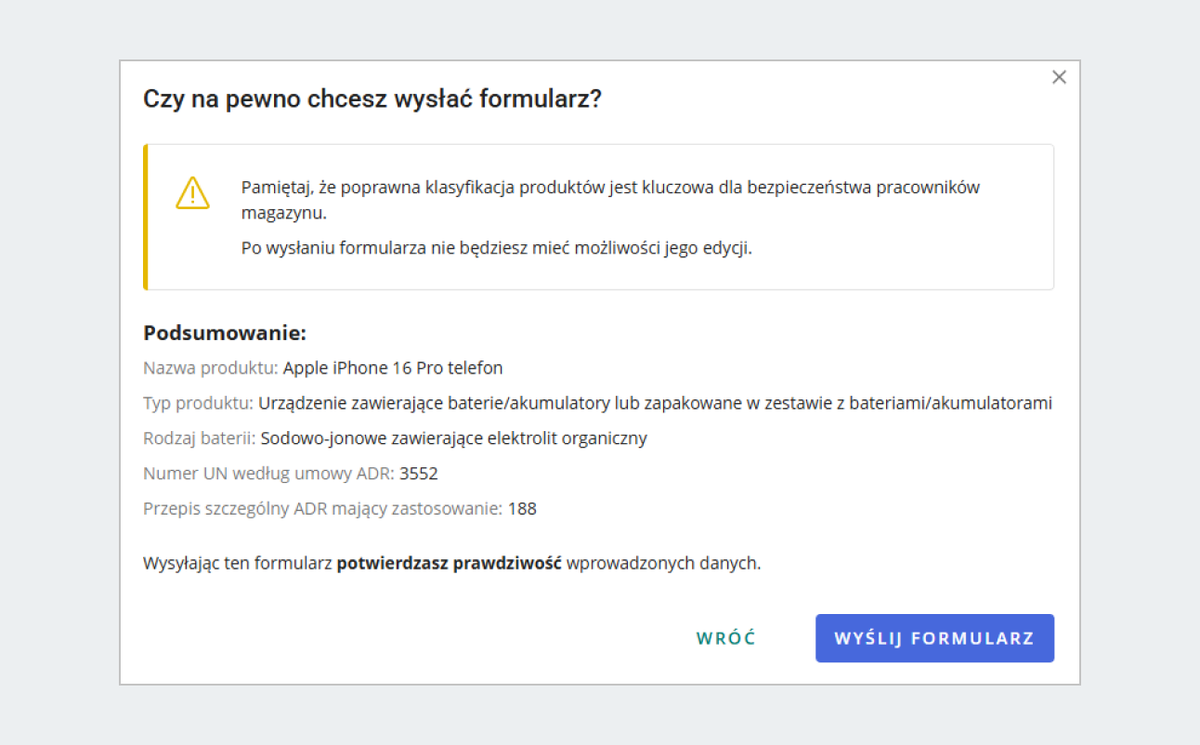Select the WRÓĆ text button

pos(726,638)
